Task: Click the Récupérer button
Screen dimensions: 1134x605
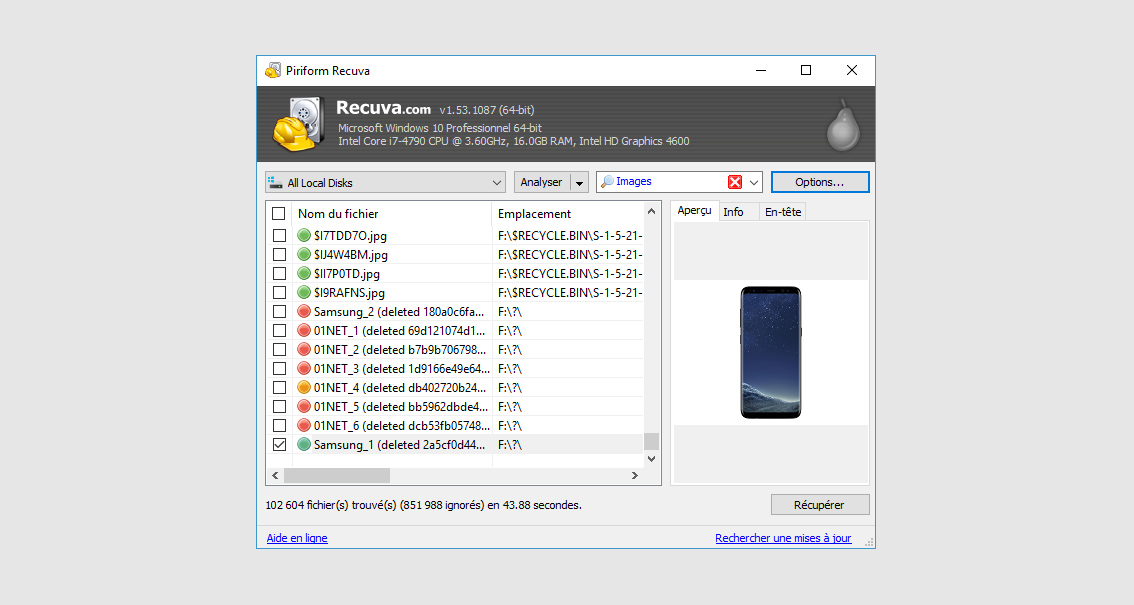Action: coord(819,505)
